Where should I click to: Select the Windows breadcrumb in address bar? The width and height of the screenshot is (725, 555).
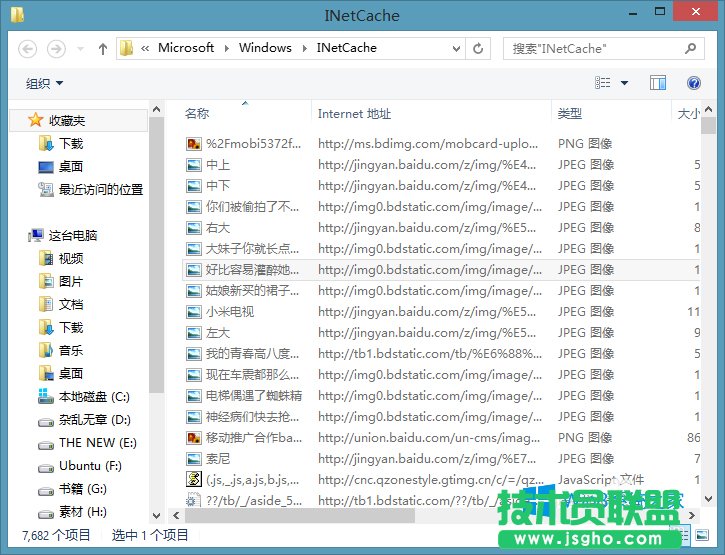[x=265, y=48]
